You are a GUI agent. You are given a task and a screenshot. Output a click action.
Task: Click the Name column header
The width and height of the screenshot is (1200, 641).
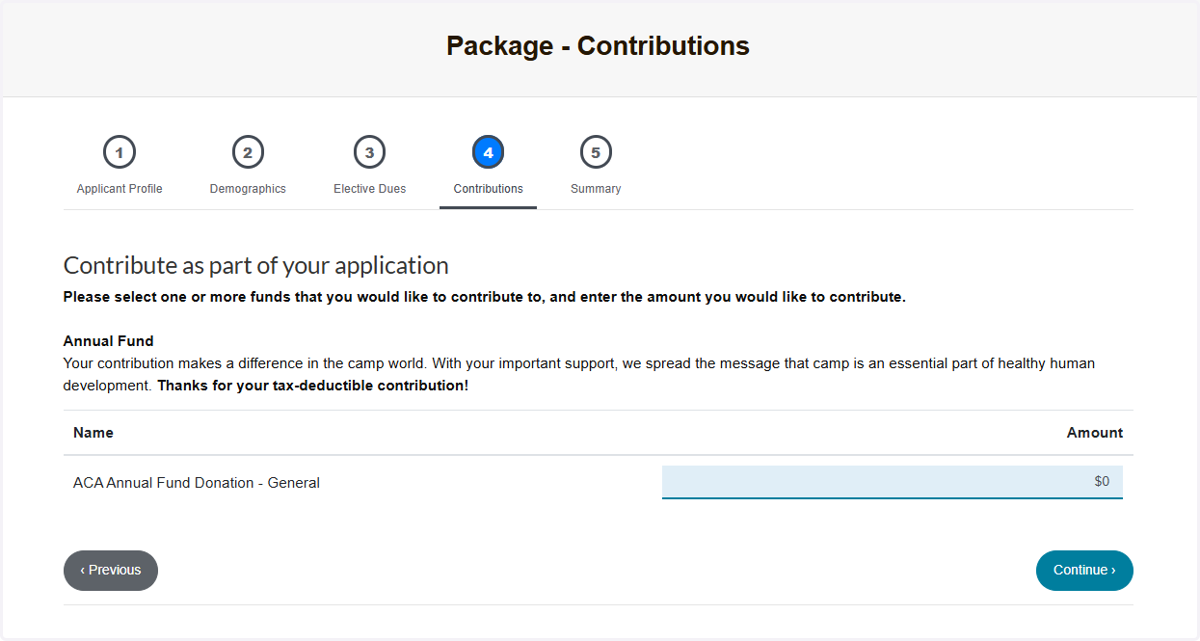[93, 433]
